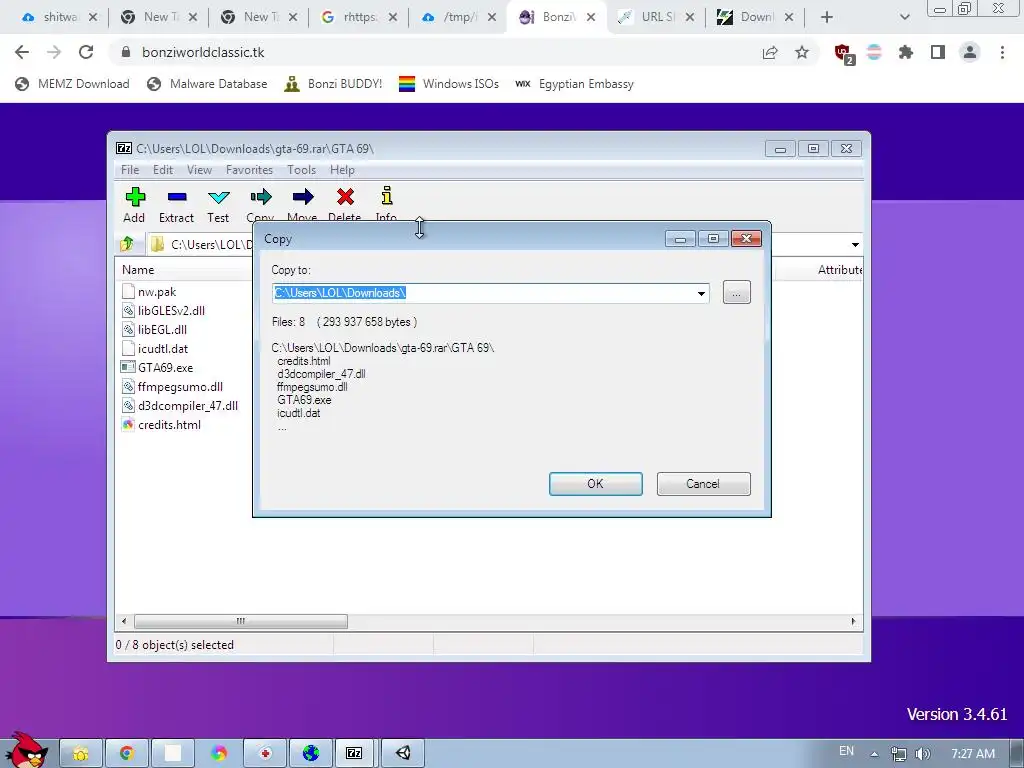Show hidden system tray icons arrow
Viewport: 1024px width, 768px height.
pos(874,754)
